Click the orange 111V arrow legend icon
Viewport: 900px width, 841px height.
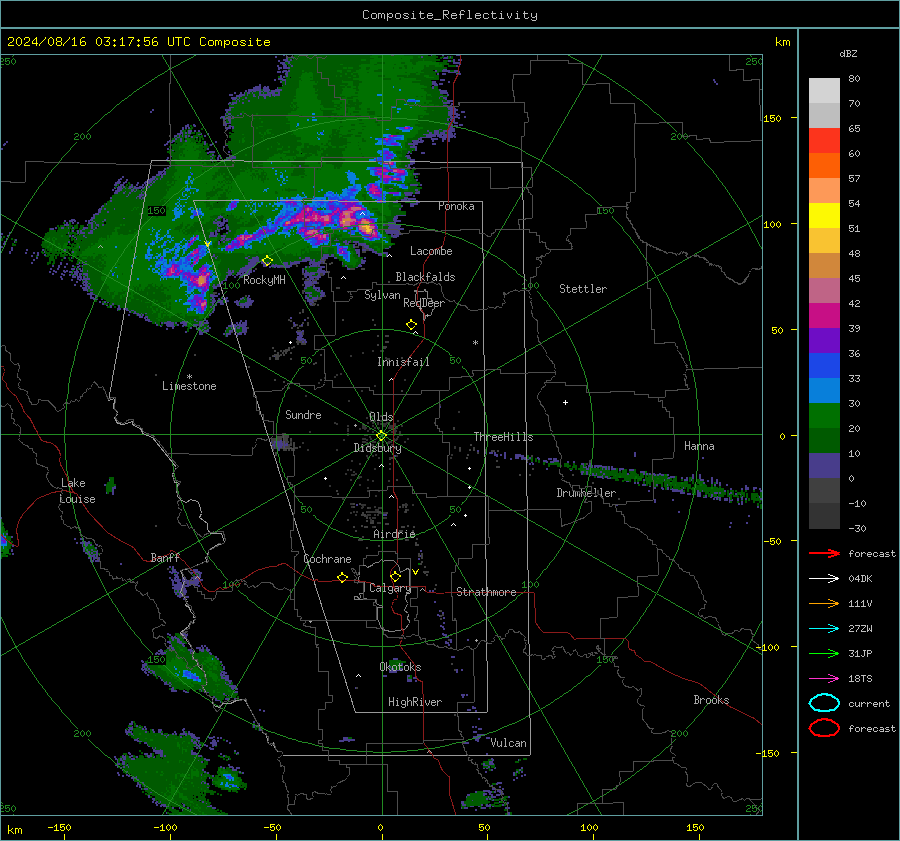(x=824, y=603)
